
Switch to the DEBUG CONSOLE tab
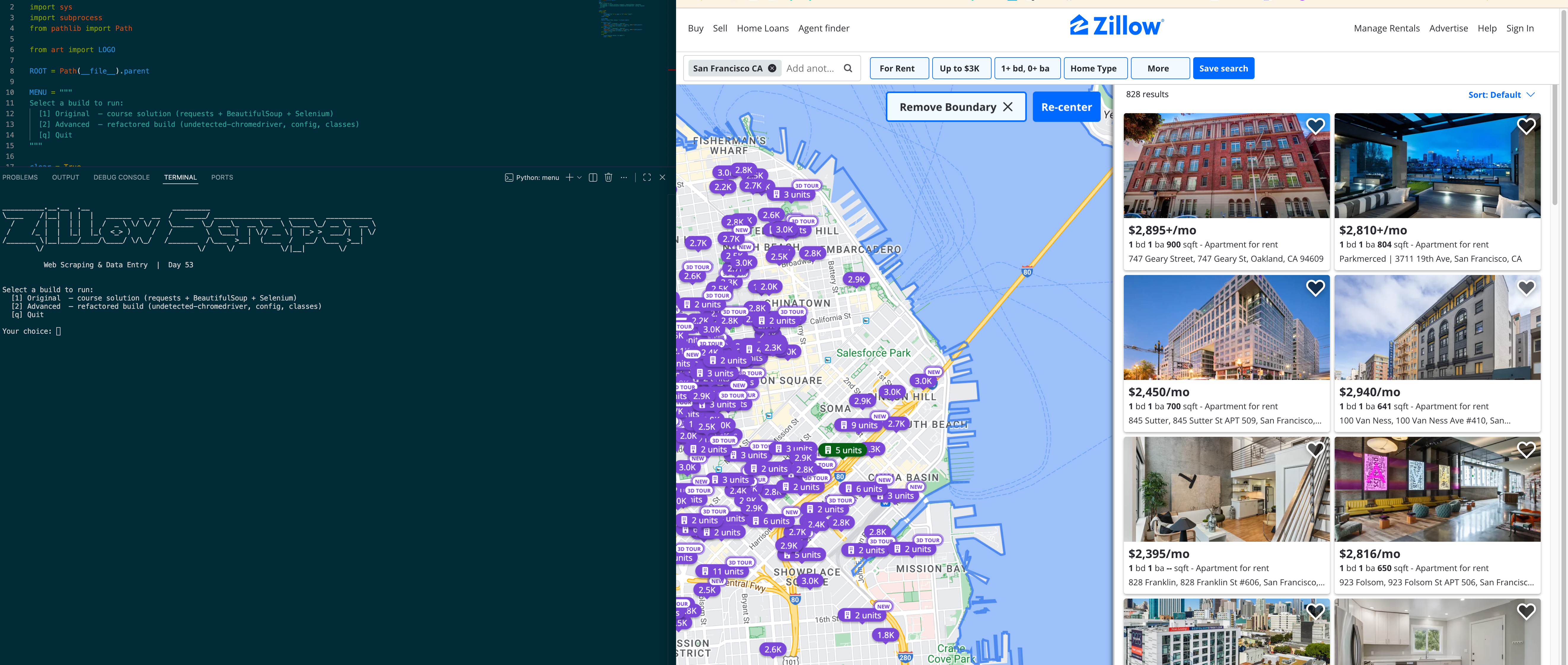121,177
